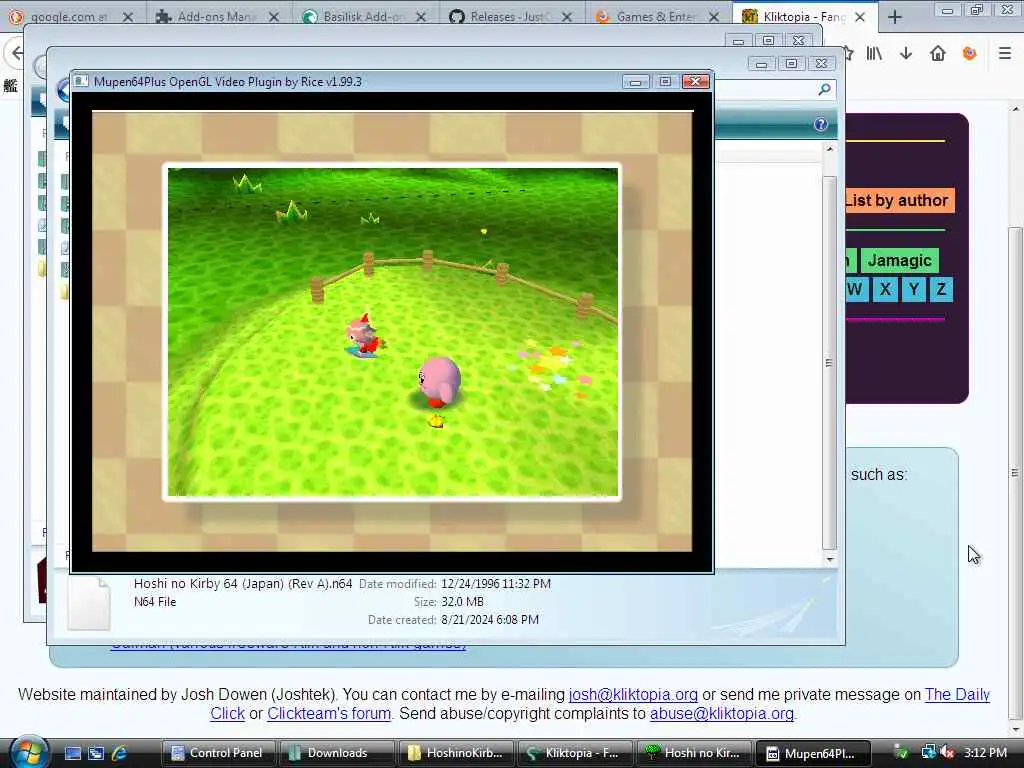Image resolution: width=1024 pixels, height=768 pixels.
Task: Click the browser page scrollbar thumb
Action: [x=1015, y=473]
